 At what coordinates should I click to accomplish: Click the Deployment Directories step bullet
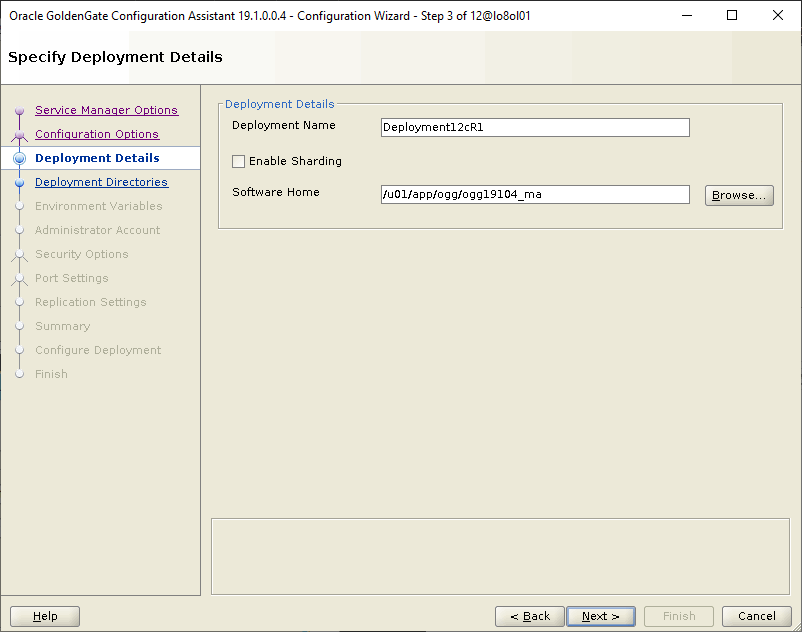click(x=19, y=183)
